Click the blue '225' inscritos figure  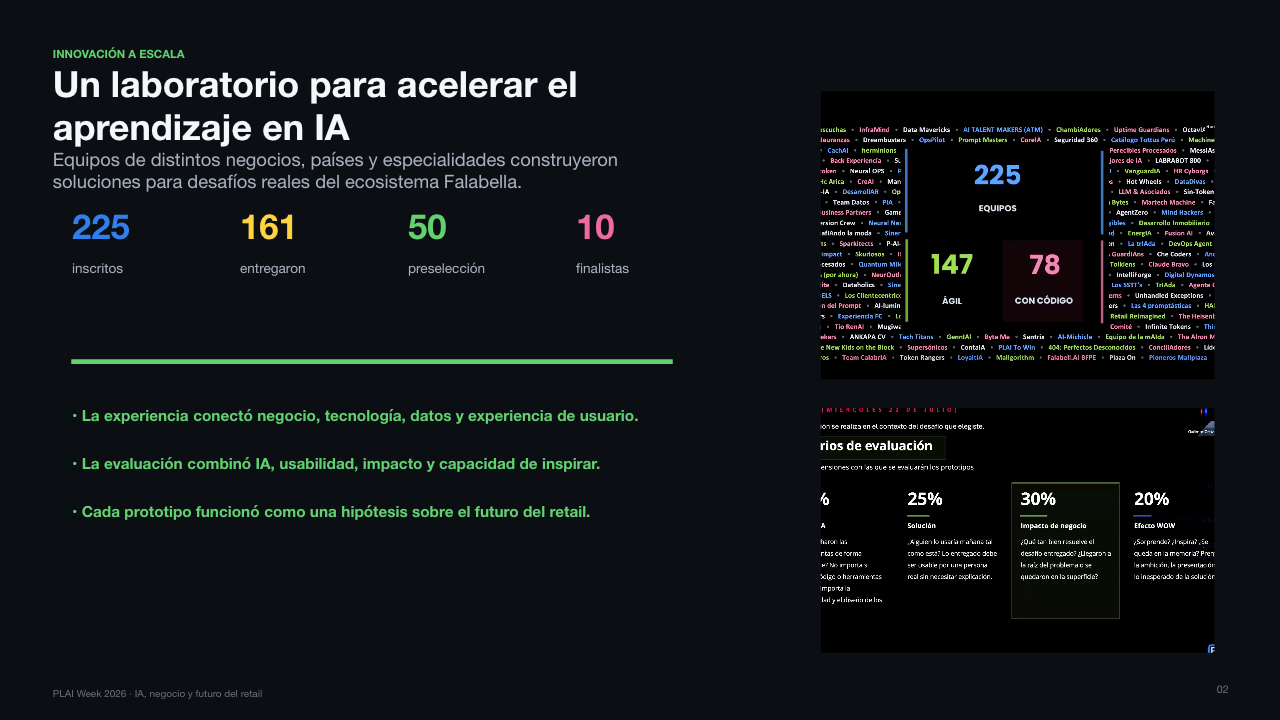click(x=101, y=228)
